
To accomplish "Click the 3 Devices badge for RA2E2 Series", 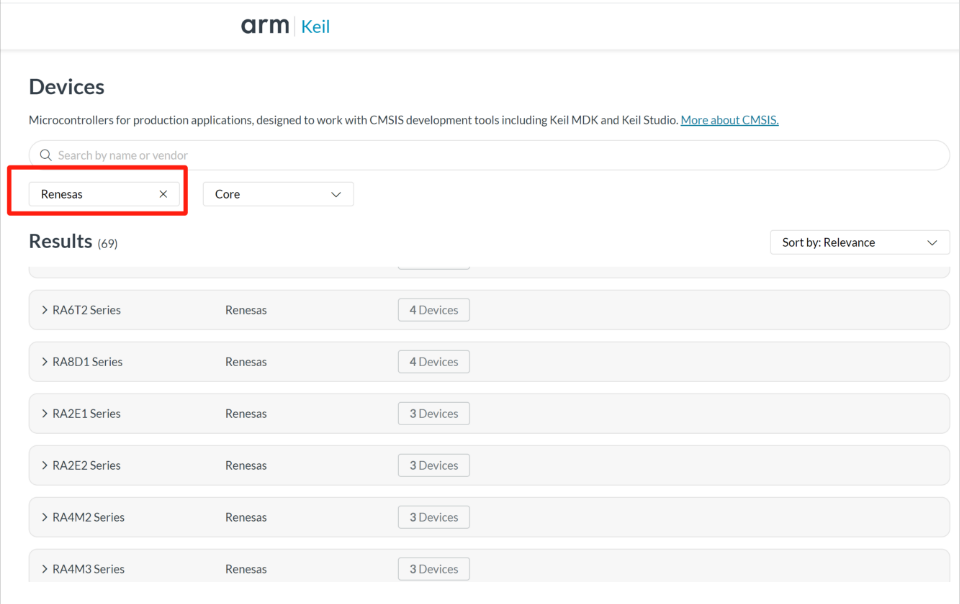I will coord(433,465).
